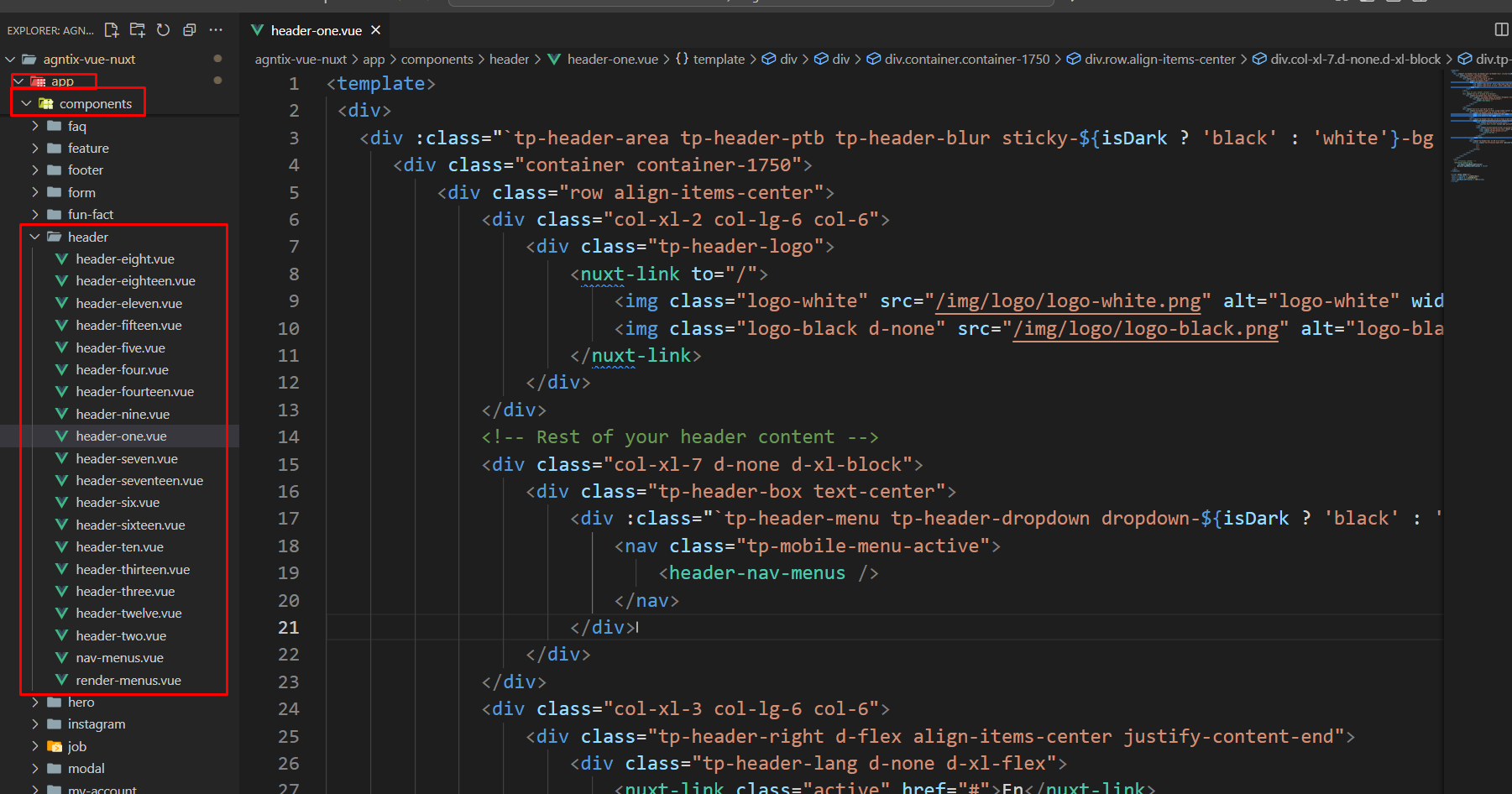Close the header-one.vue tab
This screenshot has height=794, width=1512.
[x=376, y=30]
